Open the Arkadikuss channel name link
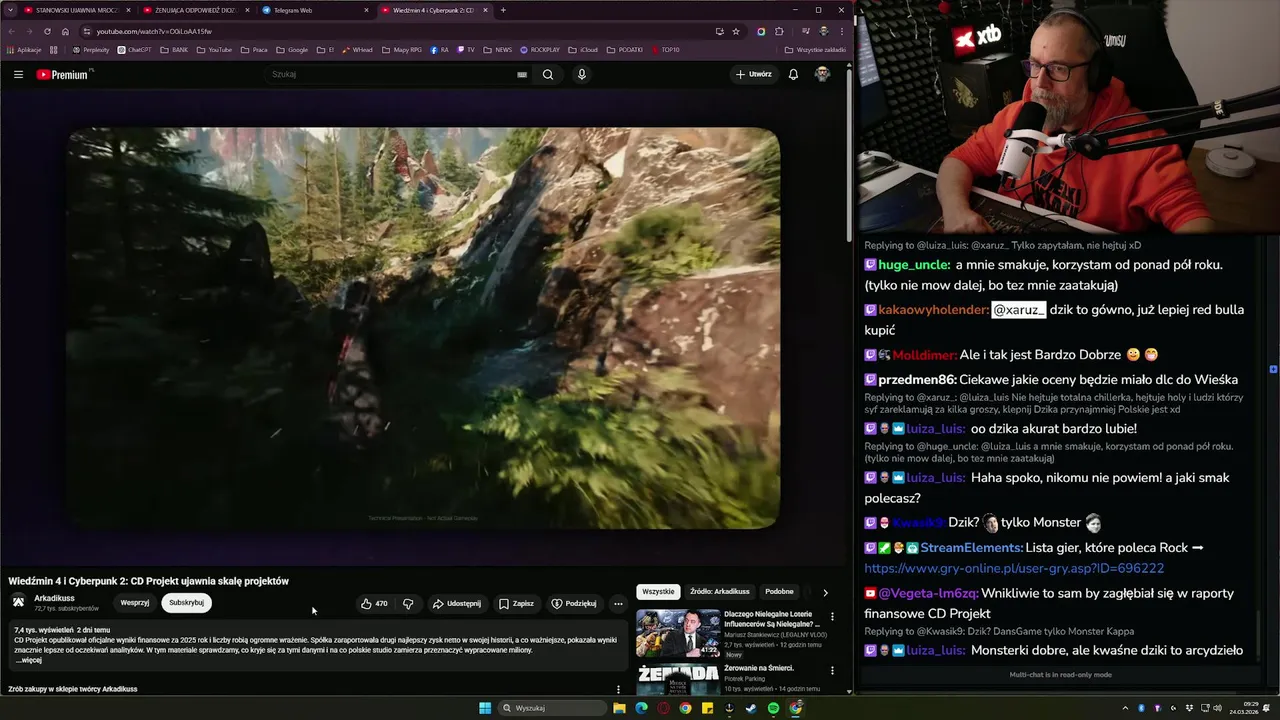 click(x=54, y=598)
